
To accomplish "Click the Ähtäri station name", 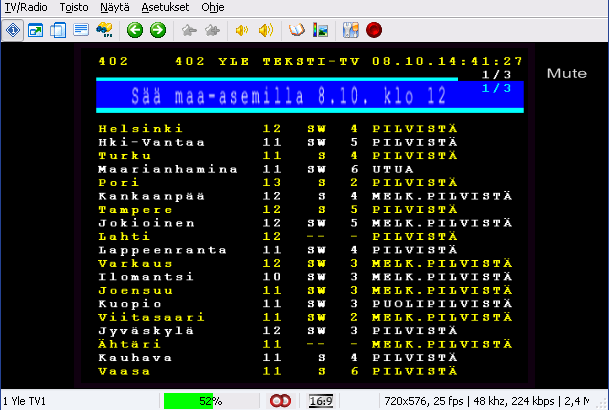I will [x=129, y=344].
